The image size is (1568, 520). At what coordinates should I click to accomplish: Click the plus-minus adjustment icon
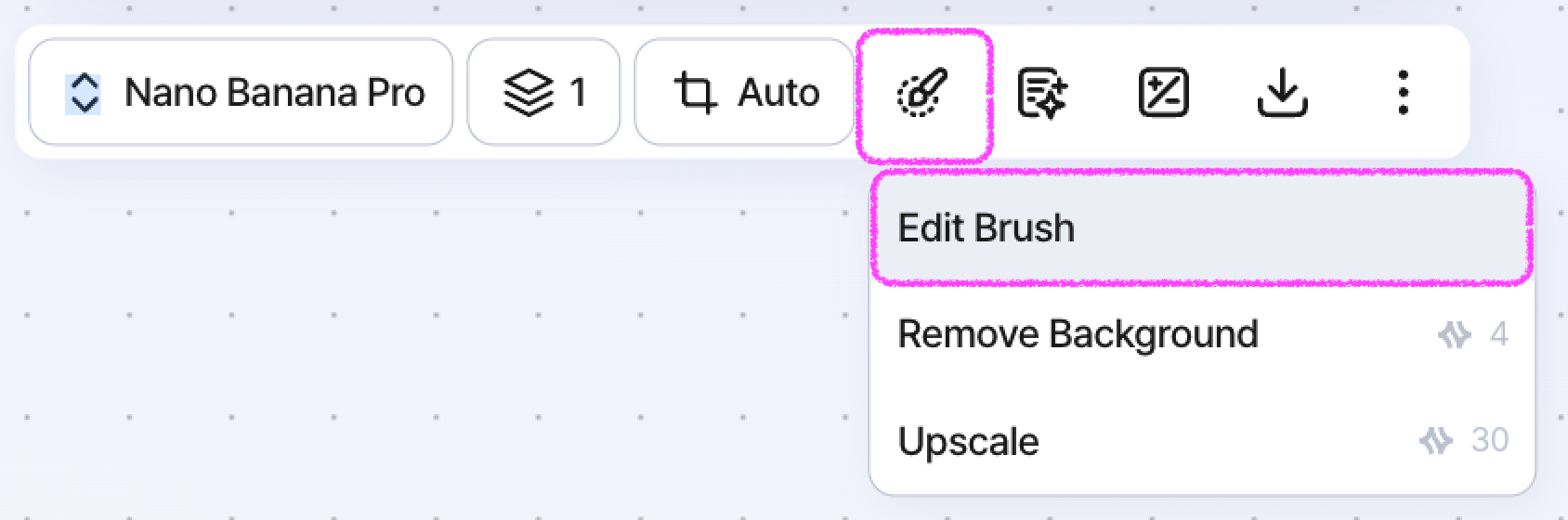1163,93
